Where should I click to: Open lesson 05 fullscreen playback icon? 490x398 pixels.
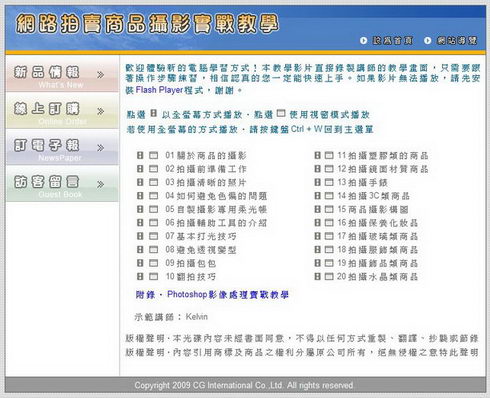pyautogui.click(x=140, y=209)
